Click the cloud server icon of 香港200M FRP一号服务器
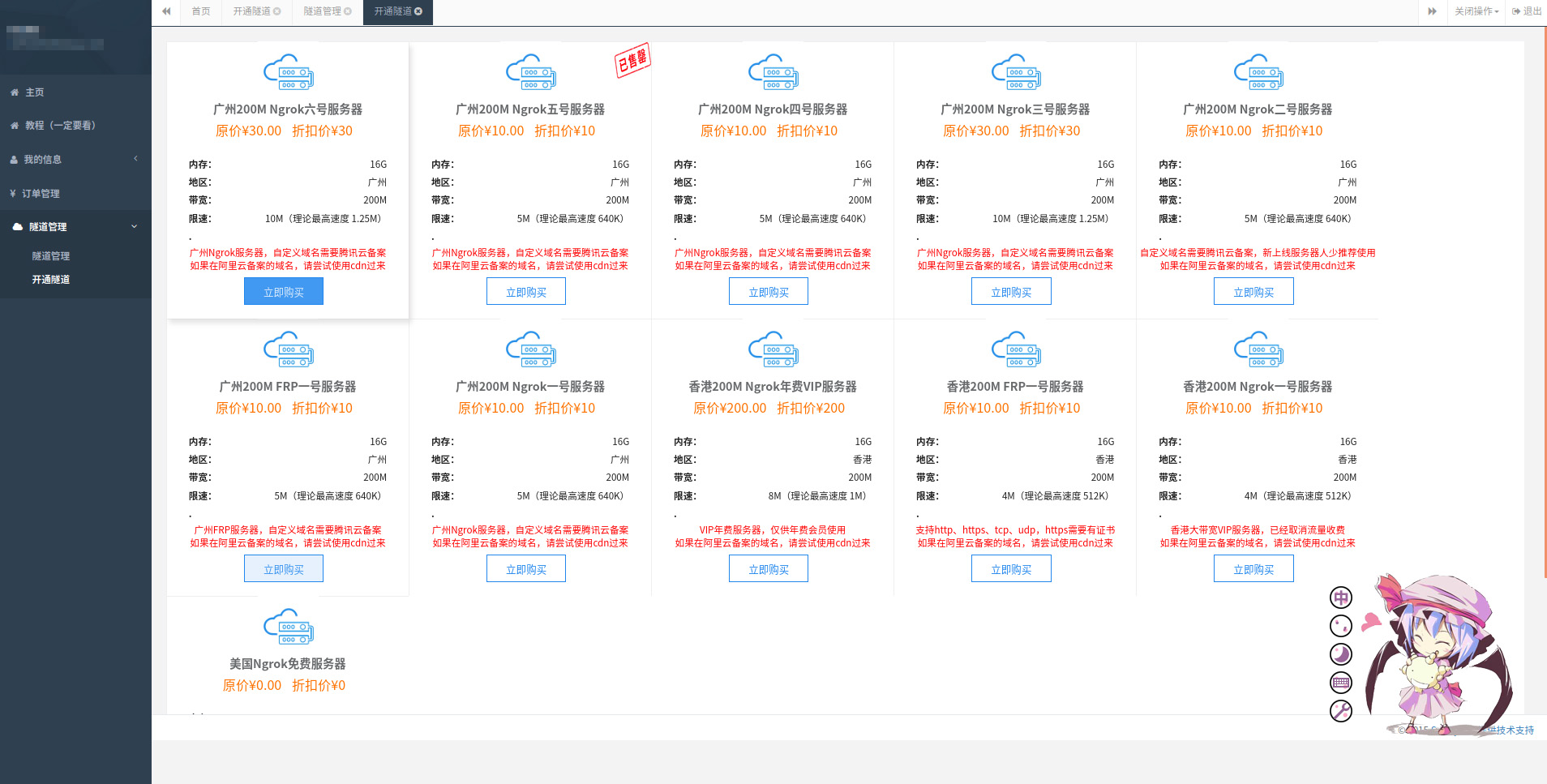This screenshot has width=1547, height=784. coord(1016,349)
